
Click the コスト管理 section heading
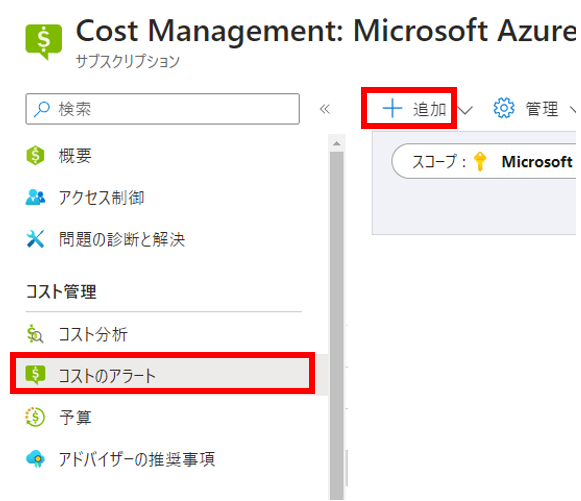61,292
